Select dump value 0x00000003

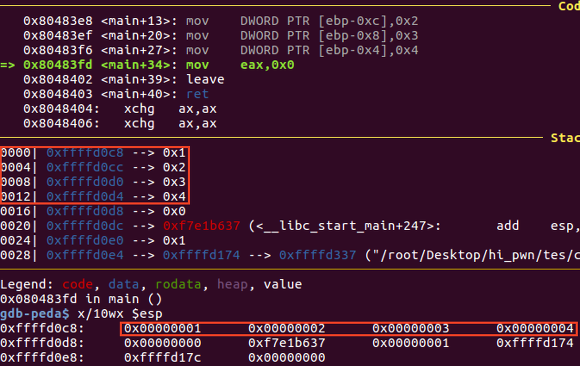411,328
